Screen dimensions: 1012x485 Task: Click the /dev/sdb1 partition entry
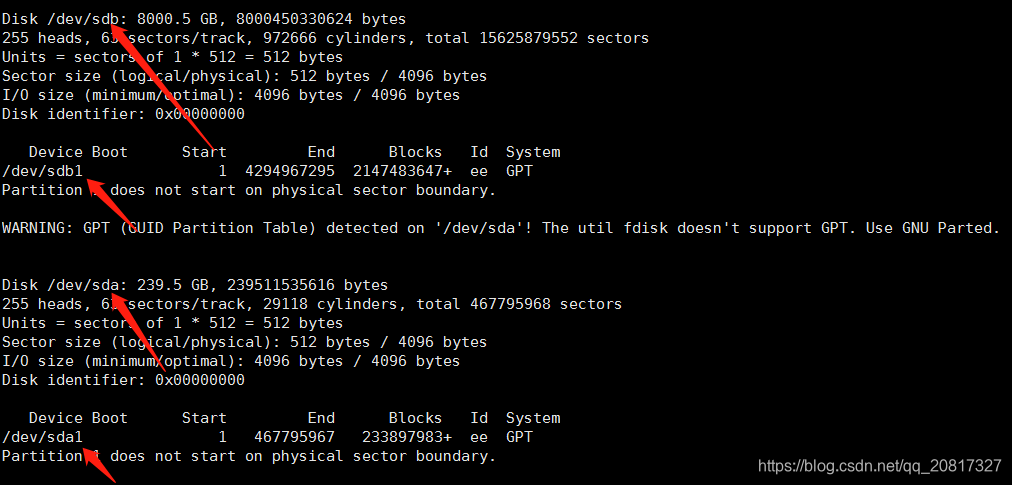click(x=43, y=171)
